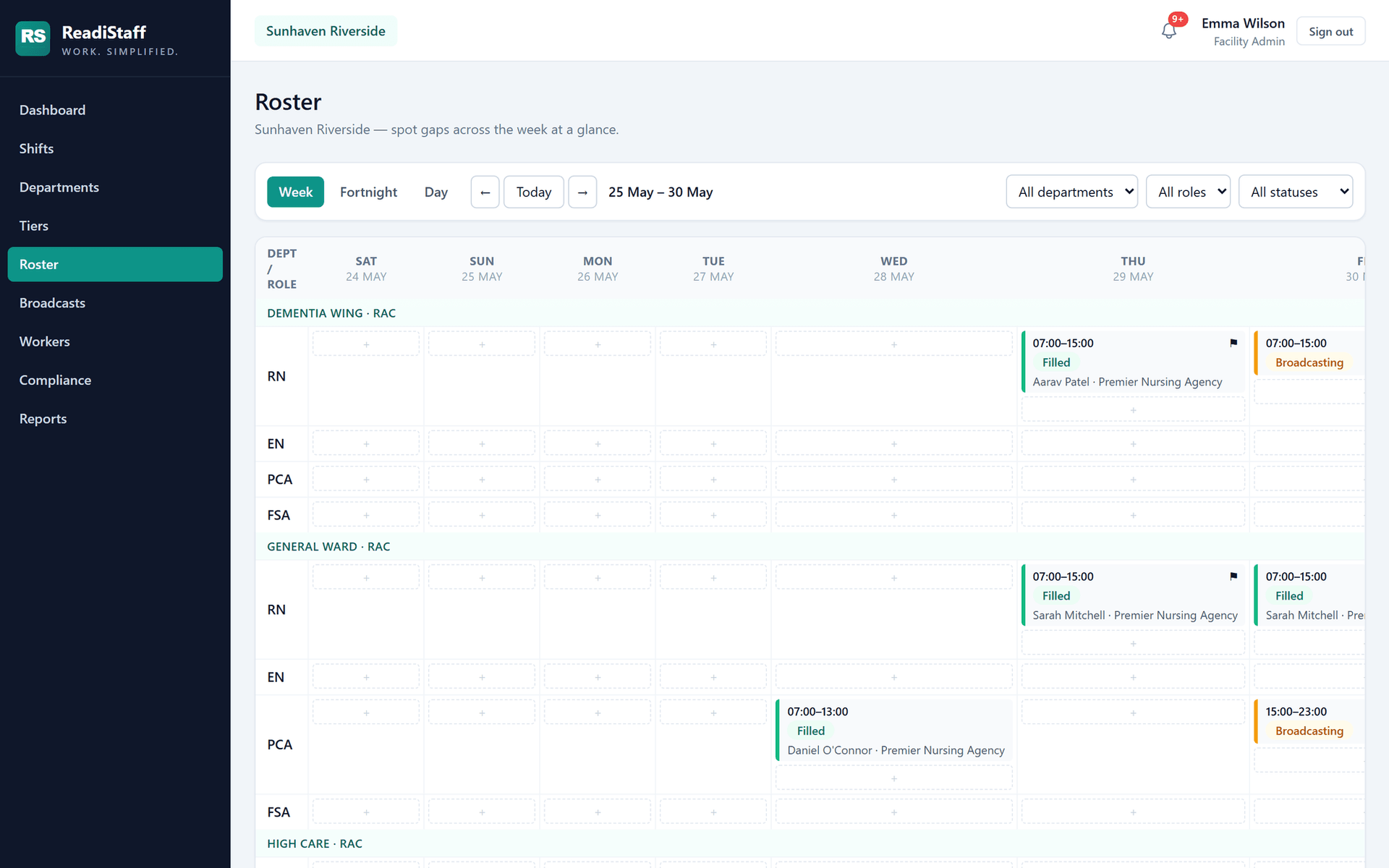Add Dementia Wing FSA shift on Thursday 29 May
This screenshot has width=1389, height=868.
[x=1133, y=515]
